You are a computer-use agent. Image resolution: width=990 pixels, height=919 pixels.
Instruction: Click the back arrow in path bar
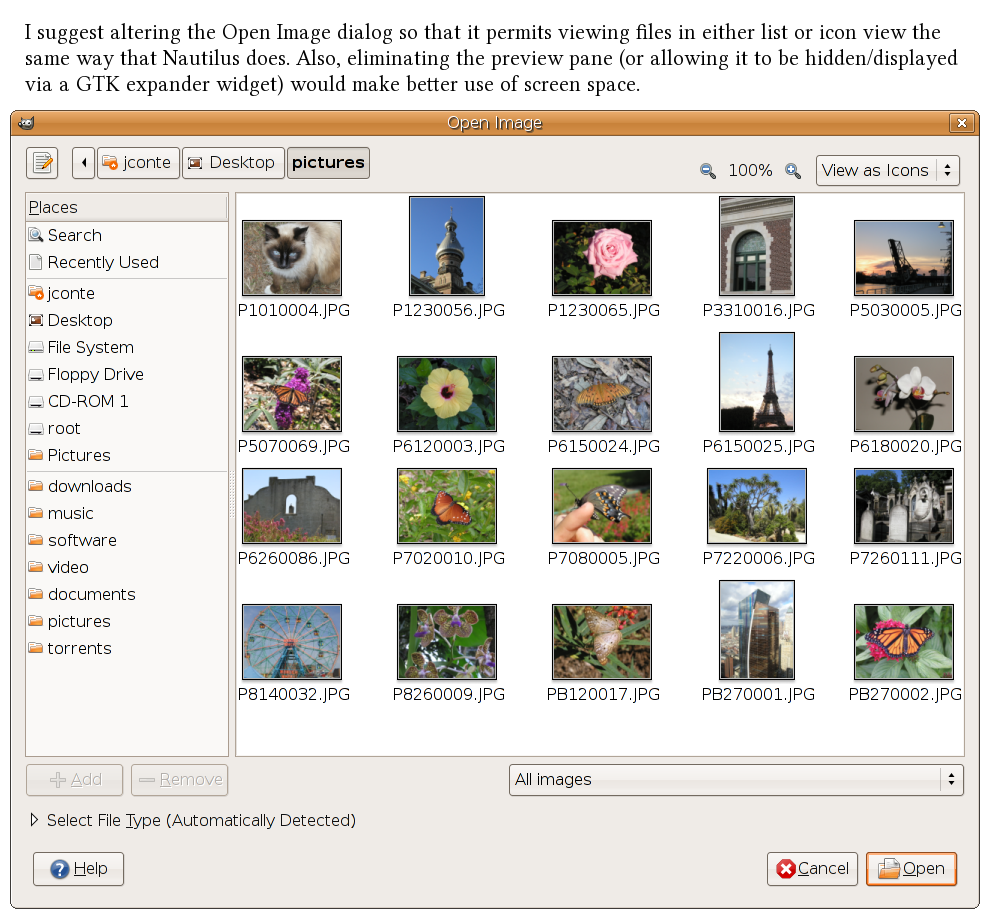pyautogui.click(x=84, y=163)
